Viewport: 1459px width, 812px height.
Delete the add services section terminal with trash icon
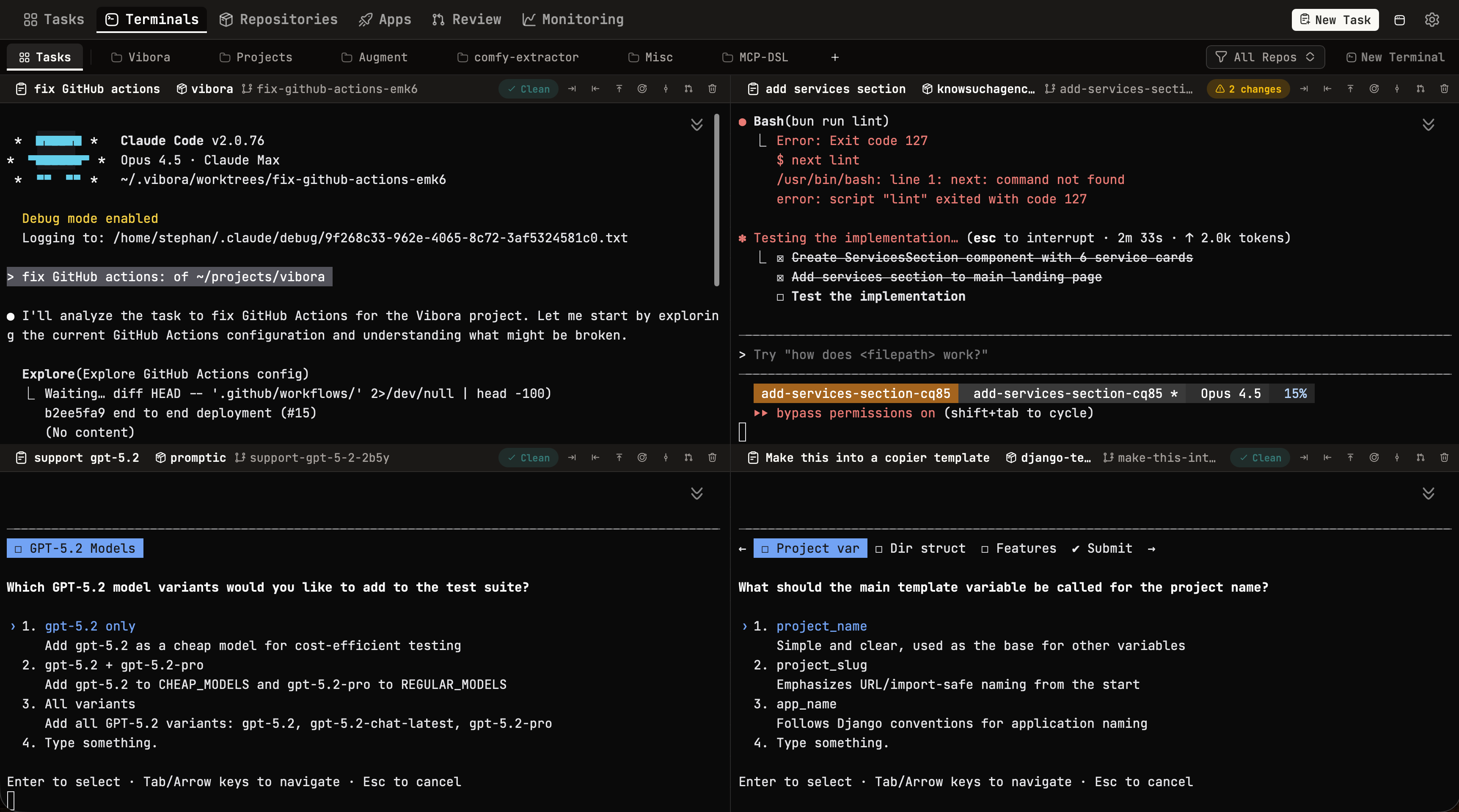[1444, 89]
